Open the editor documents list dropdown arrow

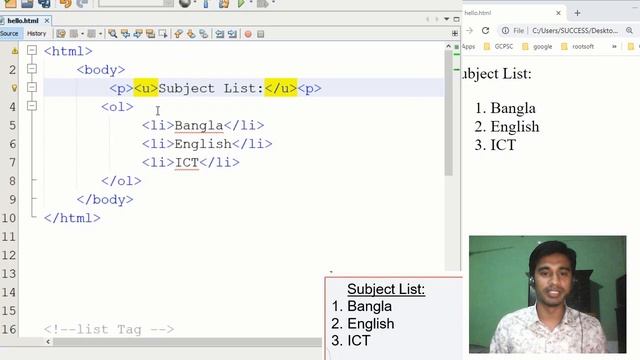point(447,19)
